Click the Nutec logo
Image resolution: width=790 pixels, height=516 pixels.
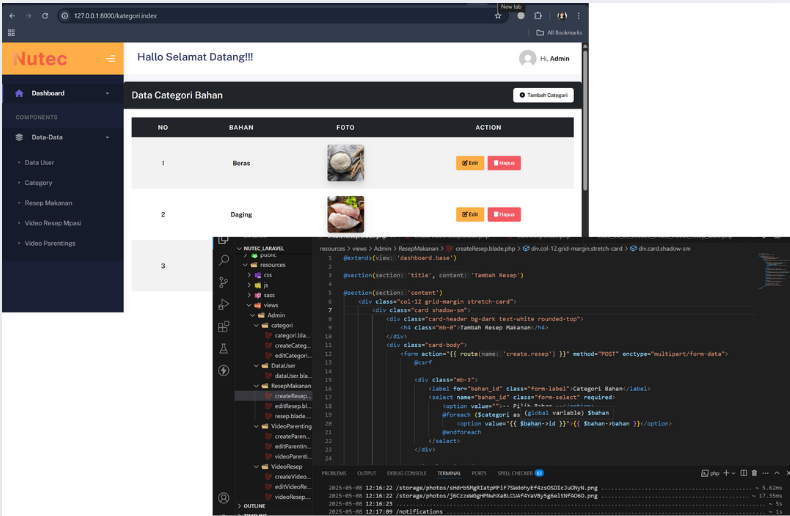[40, 59]
